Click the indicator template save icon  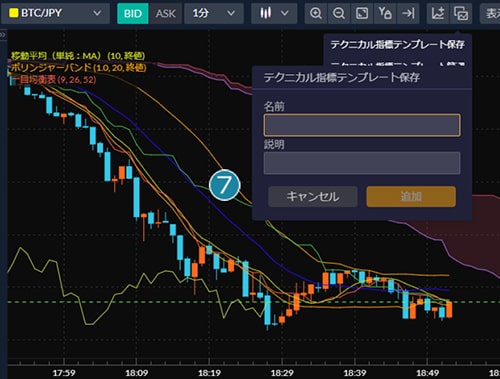point(461,13)
